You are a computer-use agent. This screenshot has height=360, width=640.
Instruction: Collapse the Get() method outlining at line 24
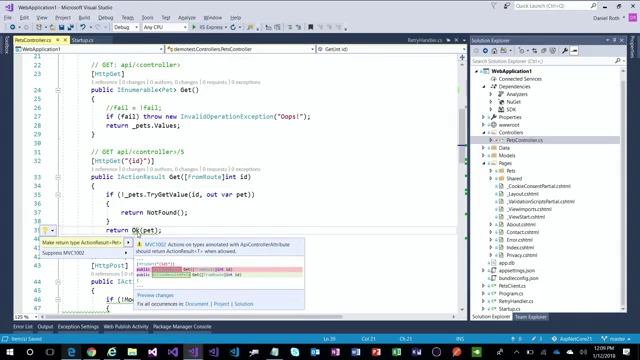(58, 90)
